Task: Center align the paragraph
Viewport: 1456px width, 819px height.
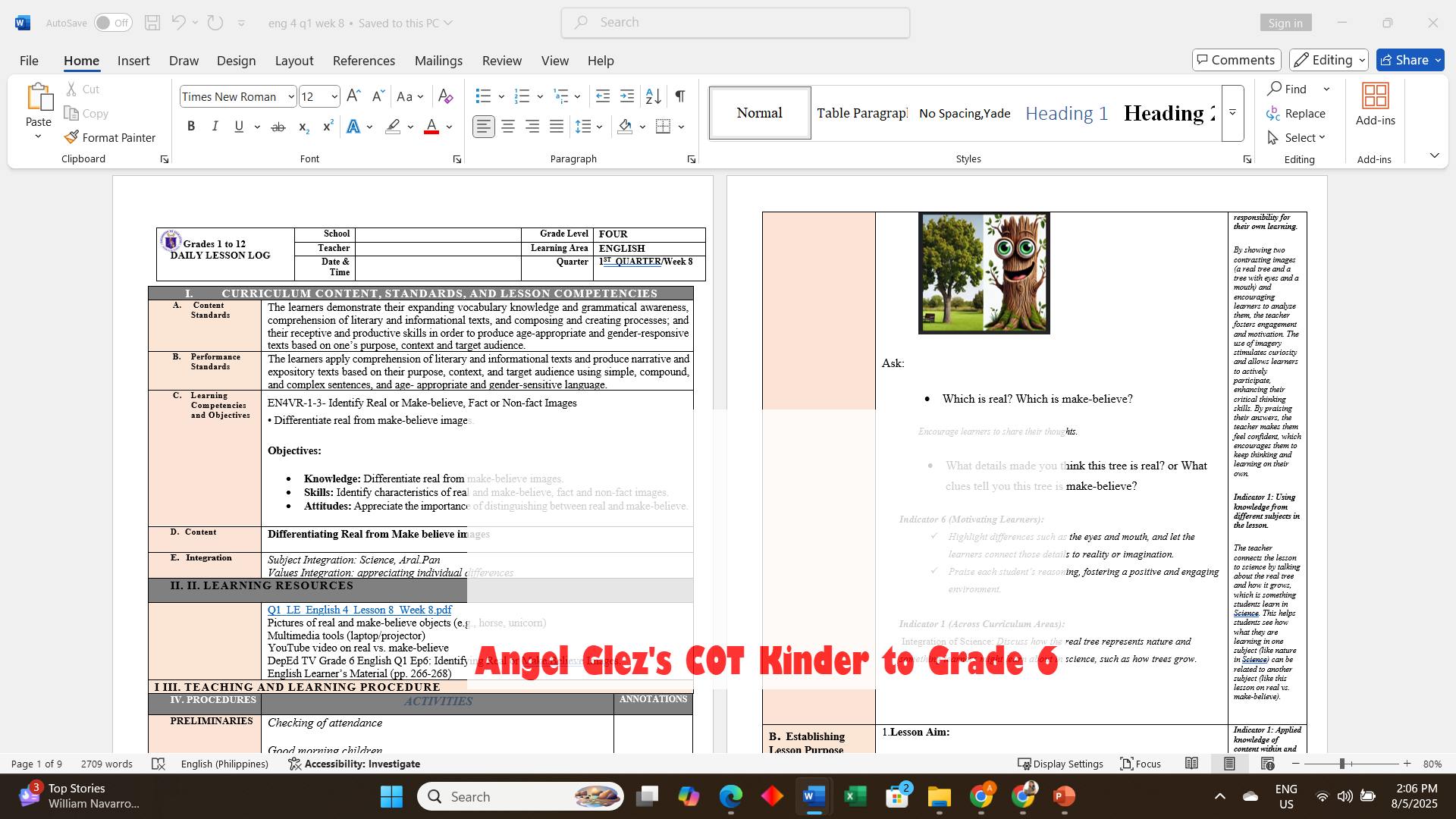Action: pos(508,127)
